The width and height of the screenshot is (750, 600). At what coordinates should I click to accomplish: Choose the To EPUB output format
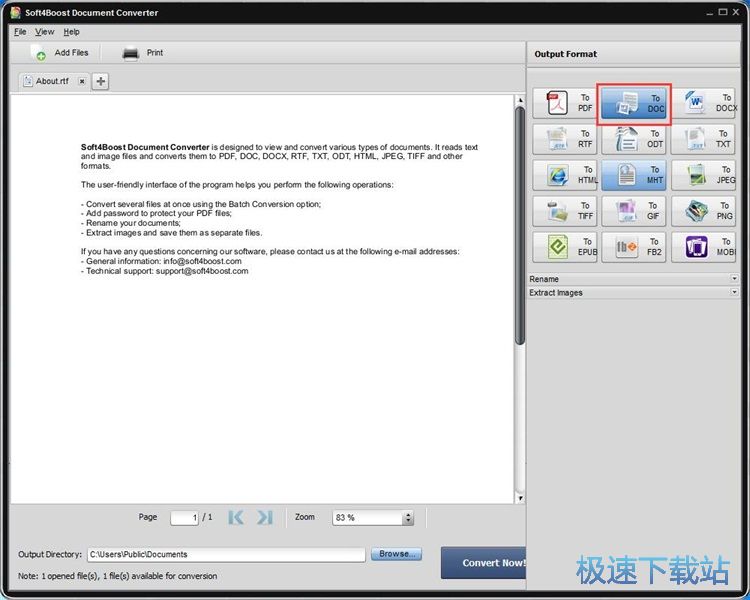click(x=564, y=247)
